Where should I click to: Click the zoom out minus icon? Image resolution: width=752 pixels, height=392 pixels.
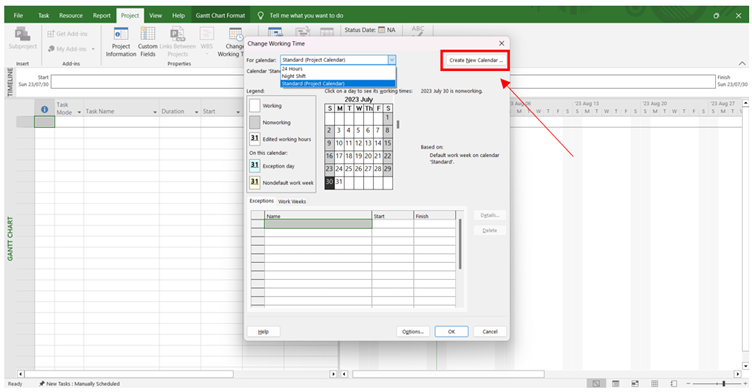click(688, 383)
